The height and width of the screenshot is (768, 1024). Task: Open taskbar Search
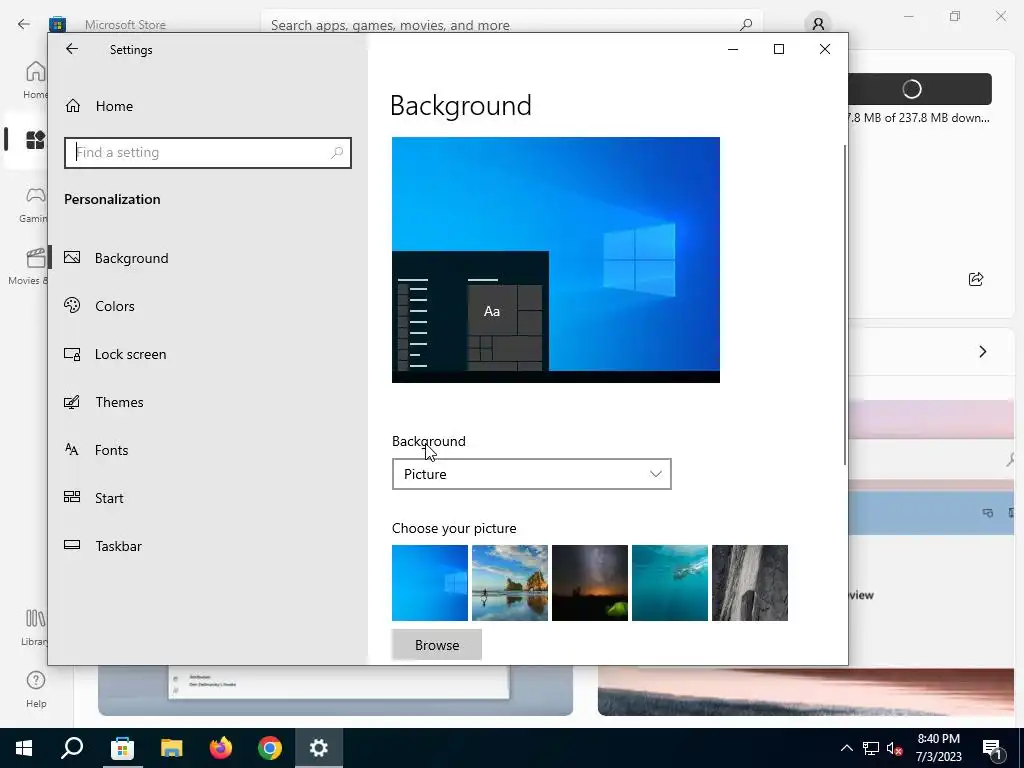pyautogui.click(x=72, y=748)
